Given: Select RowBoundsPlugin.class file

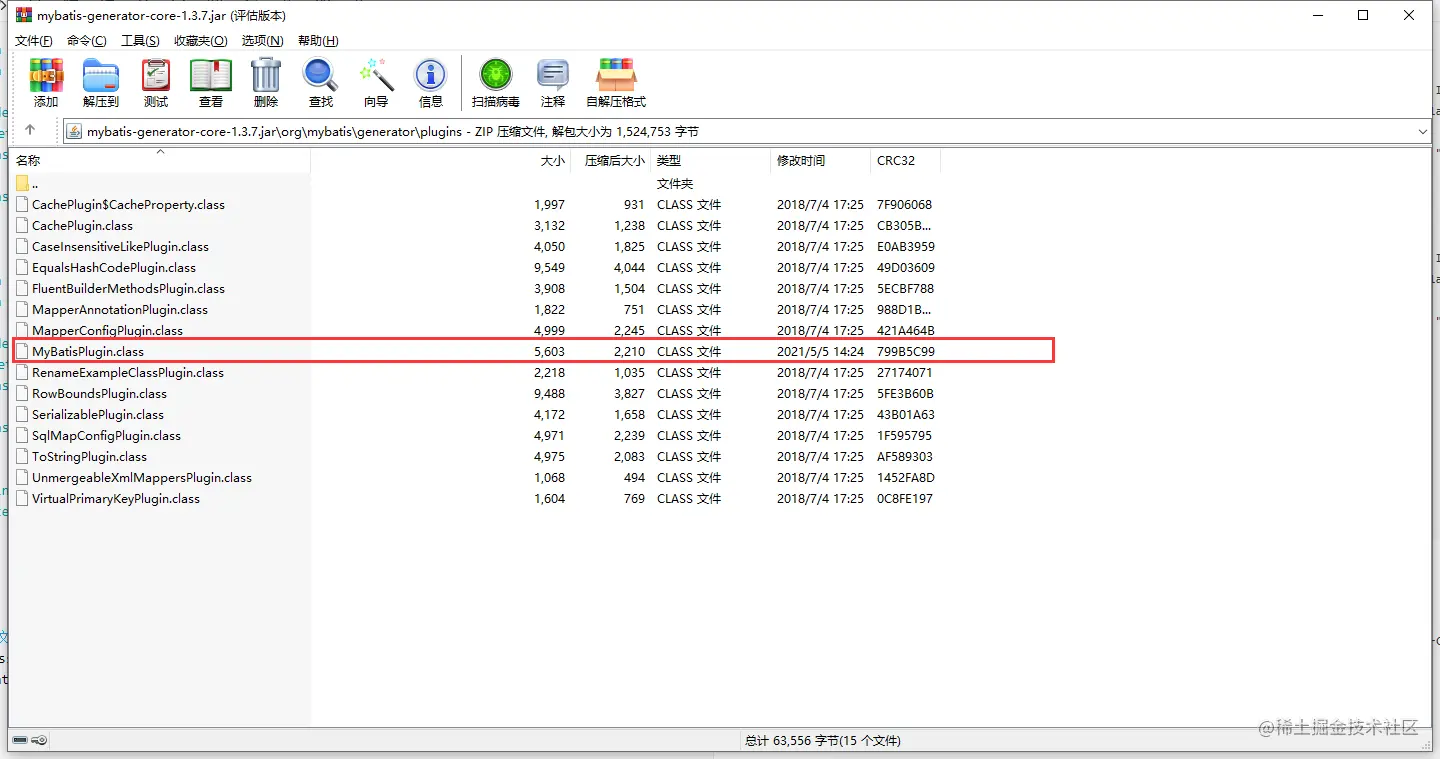Looking at the screenshot, I should coord(99,393).
